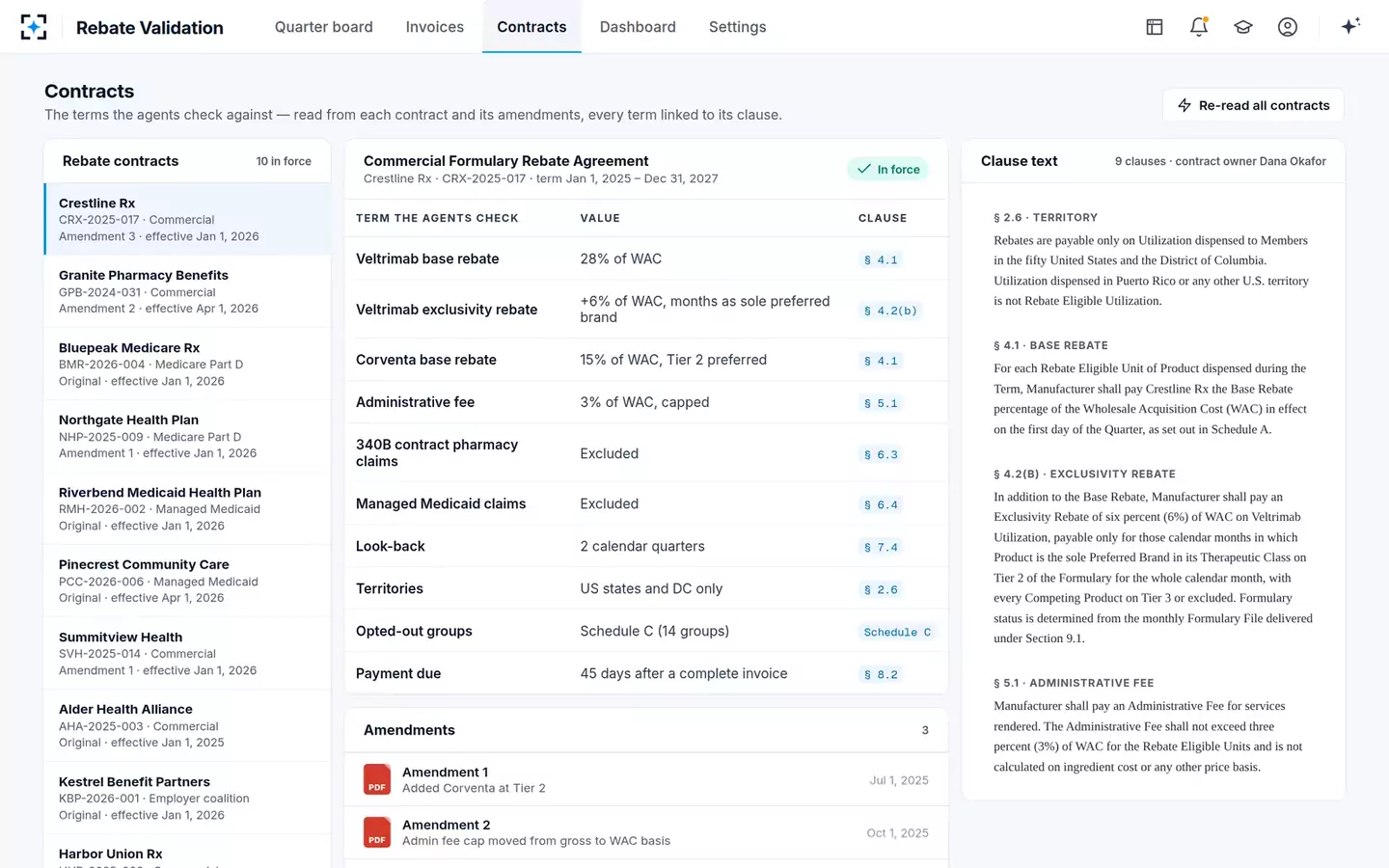Click the In force status badge
The image size is (1389, 868).
(888, 169)
